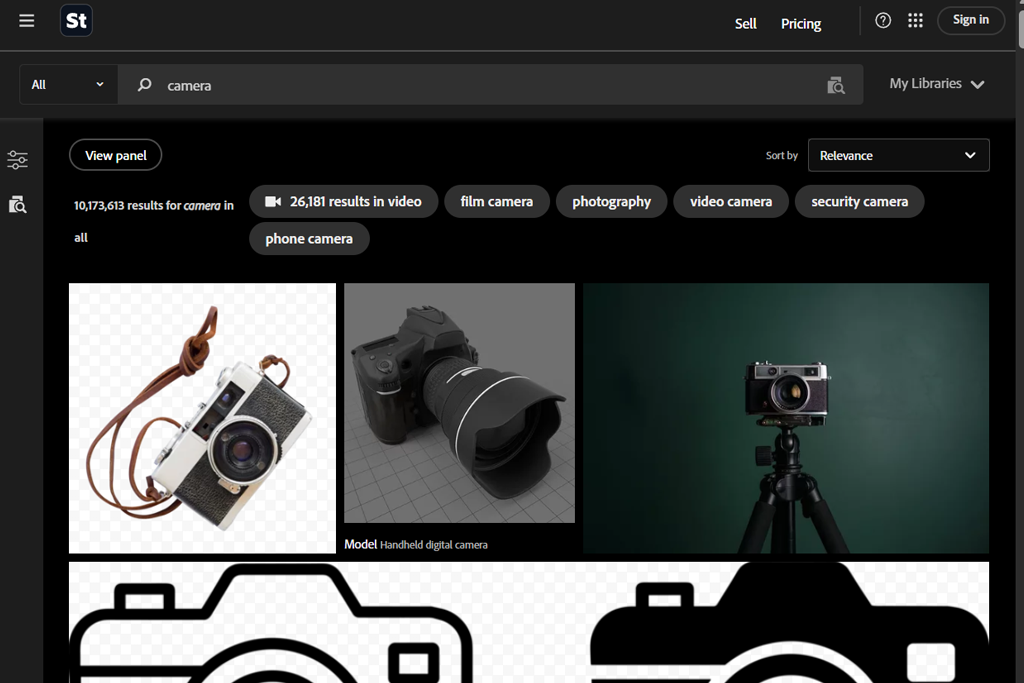Expand the My Libraries dropdown
The height and width of the screenshot is (683, 1024).
pyautogui.click(x=936, y=84)
